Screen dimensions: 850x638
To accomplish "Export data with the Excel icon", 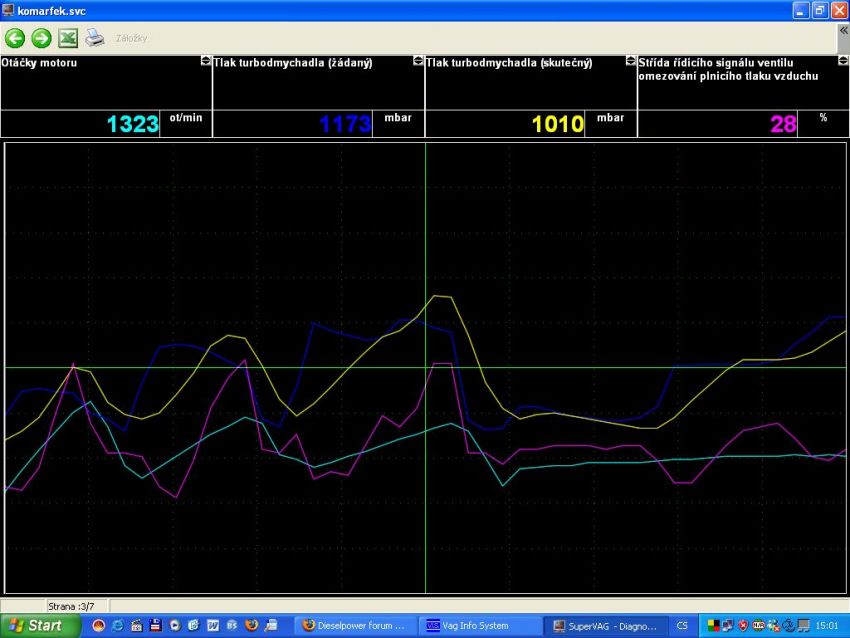I will 67,38.
